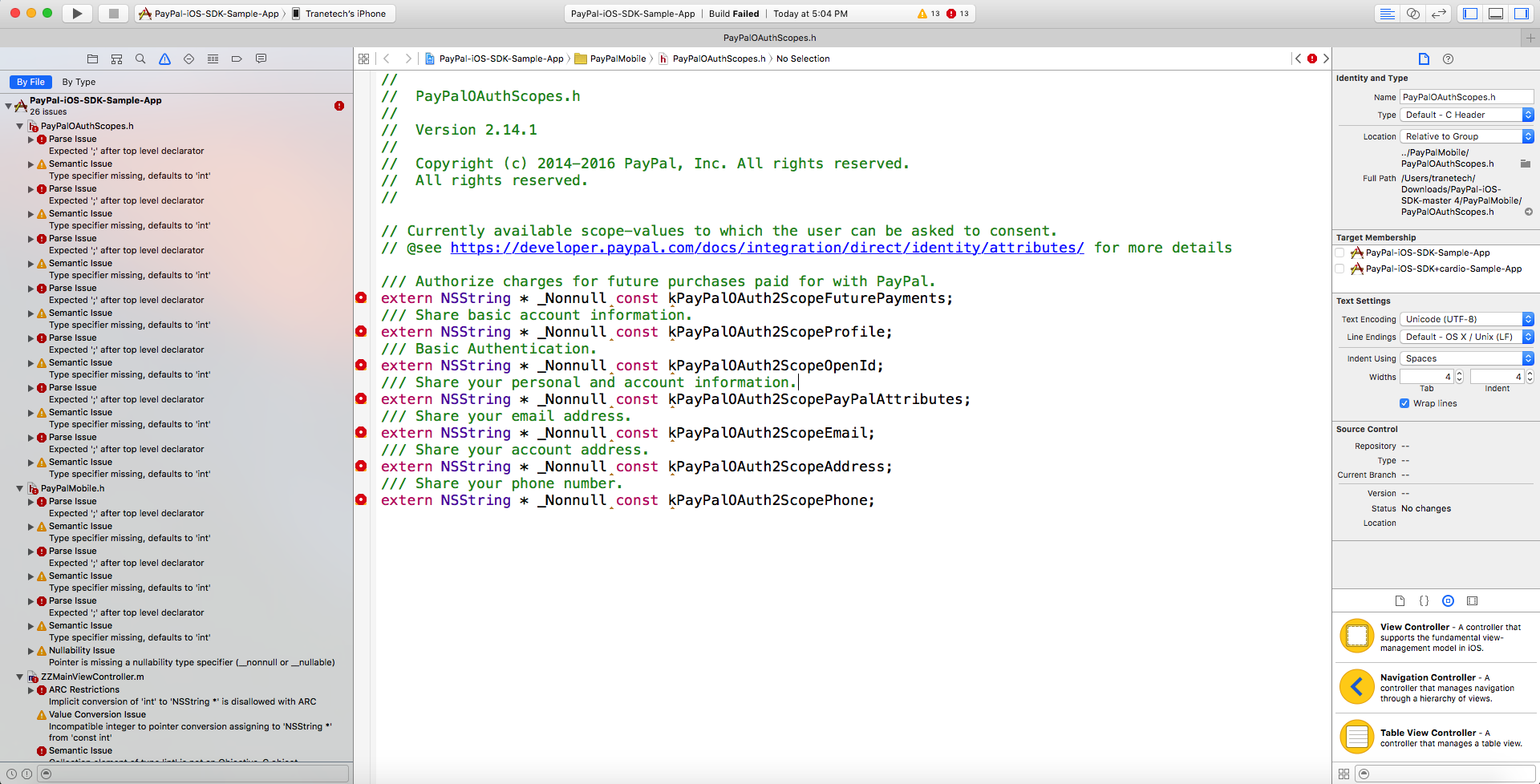Click the error marker beside kPayPalOAuth2ScopePhone line

coord(361,499)
